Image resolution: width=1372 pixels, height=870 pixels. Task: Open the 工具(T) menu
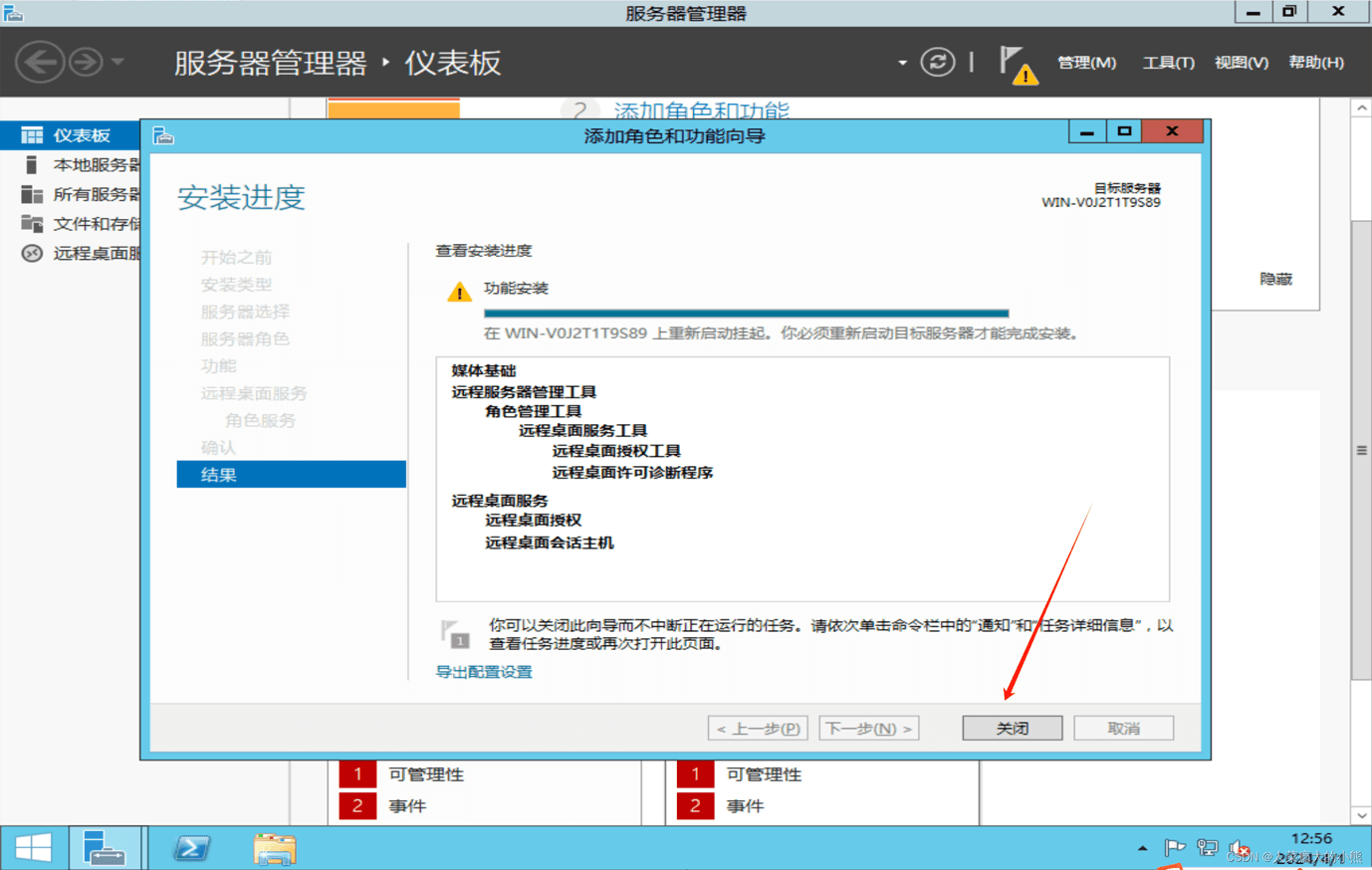[x=1168, y=62]
